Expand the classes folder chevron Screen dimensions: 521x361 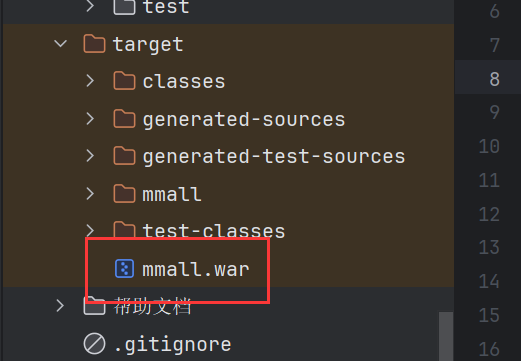[x=90, y=81]
